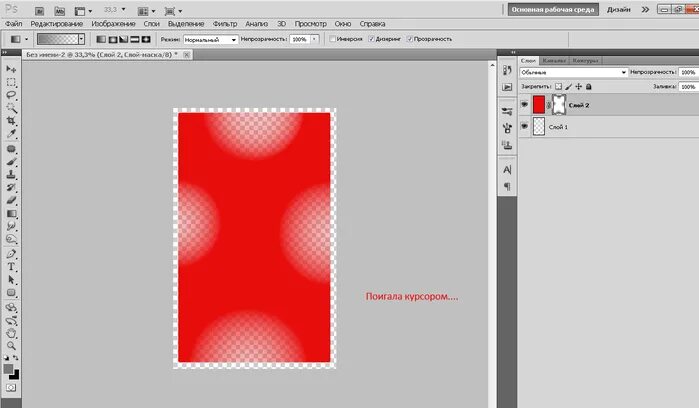Open the Character panel icon
Screen dimensions: 699x408
pos(507,169)
